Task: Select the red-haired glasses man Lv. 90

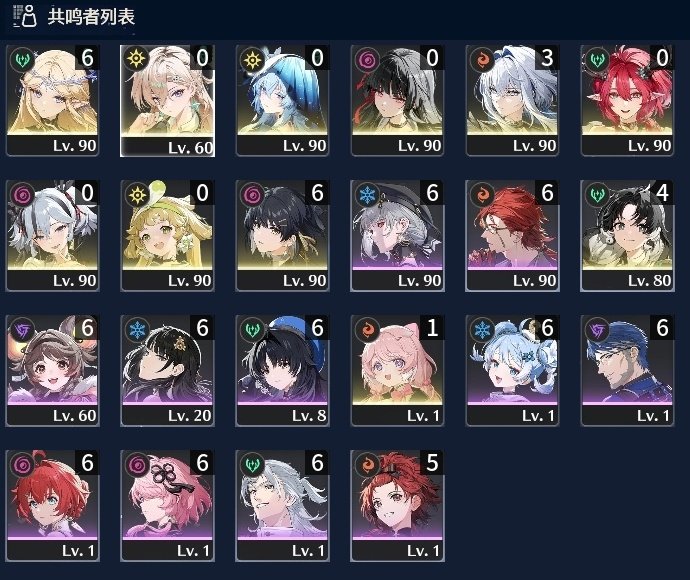Action: click(x=512, y=235)
